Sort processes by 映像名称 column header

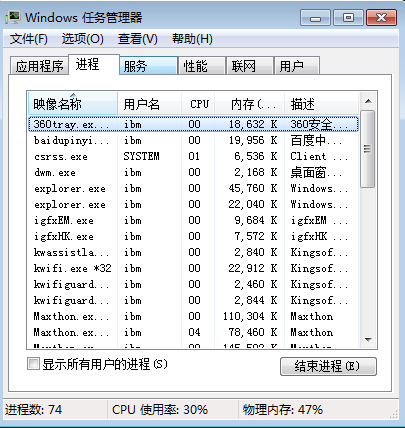(x=73, y=104)
